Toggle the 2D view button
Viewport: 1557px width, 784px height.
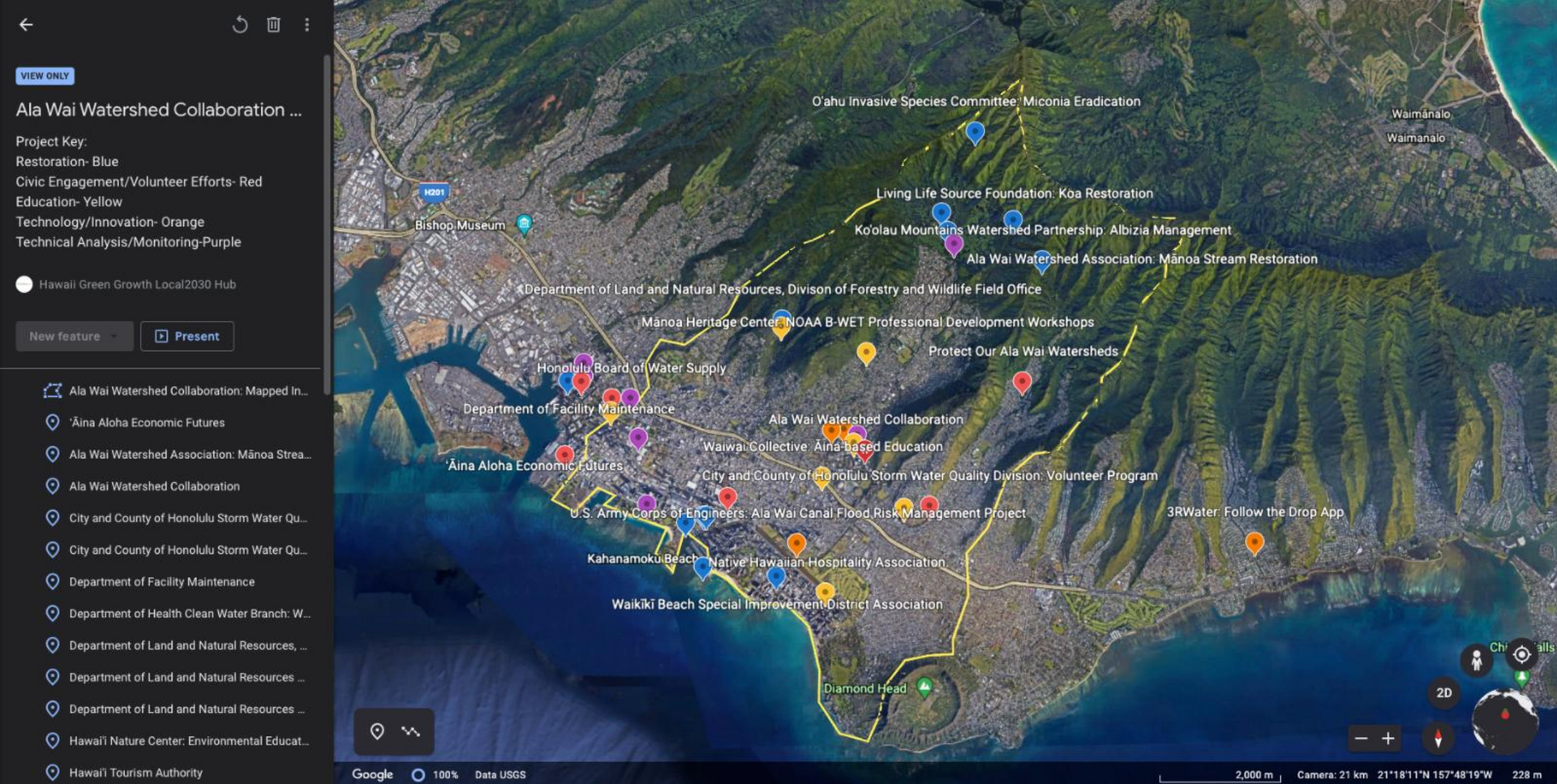coord(1443,693)
